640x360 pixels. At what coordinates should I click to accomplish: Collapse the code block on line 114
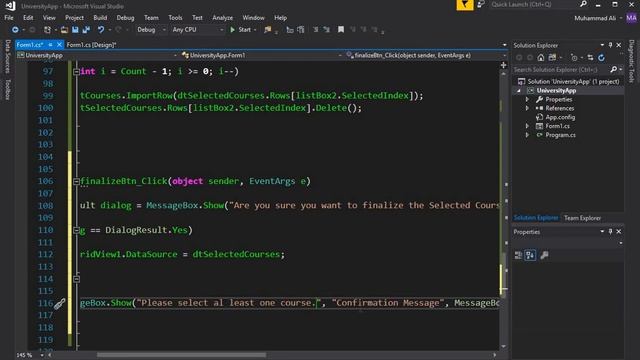point(76,279)
